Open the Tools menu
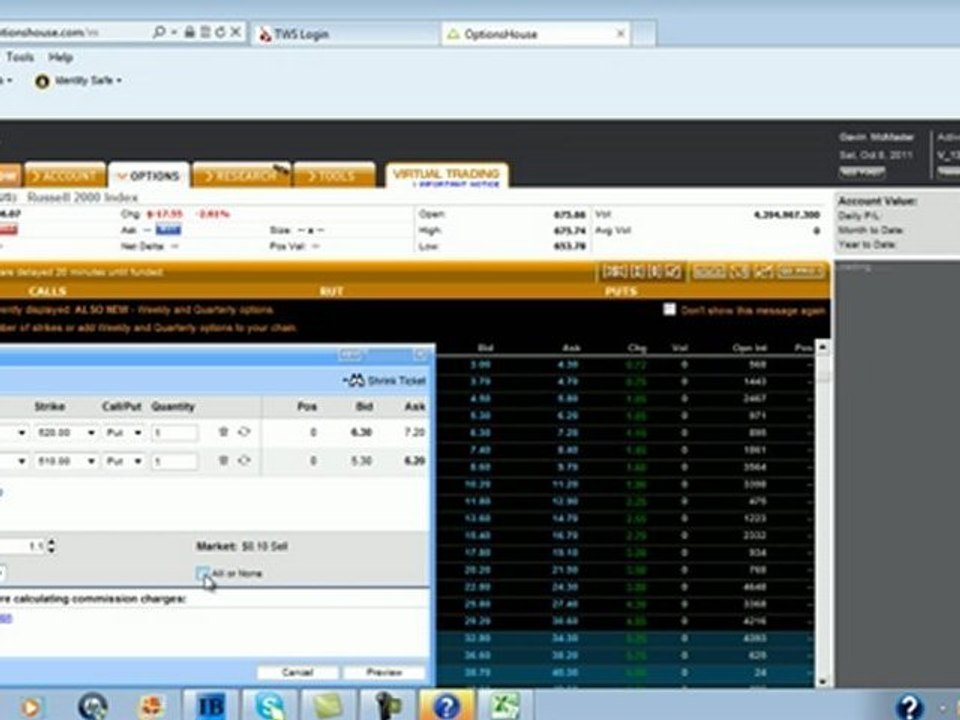Image resolution: width=960 pixels, height=720 pixels. click(x=20, y=57)
